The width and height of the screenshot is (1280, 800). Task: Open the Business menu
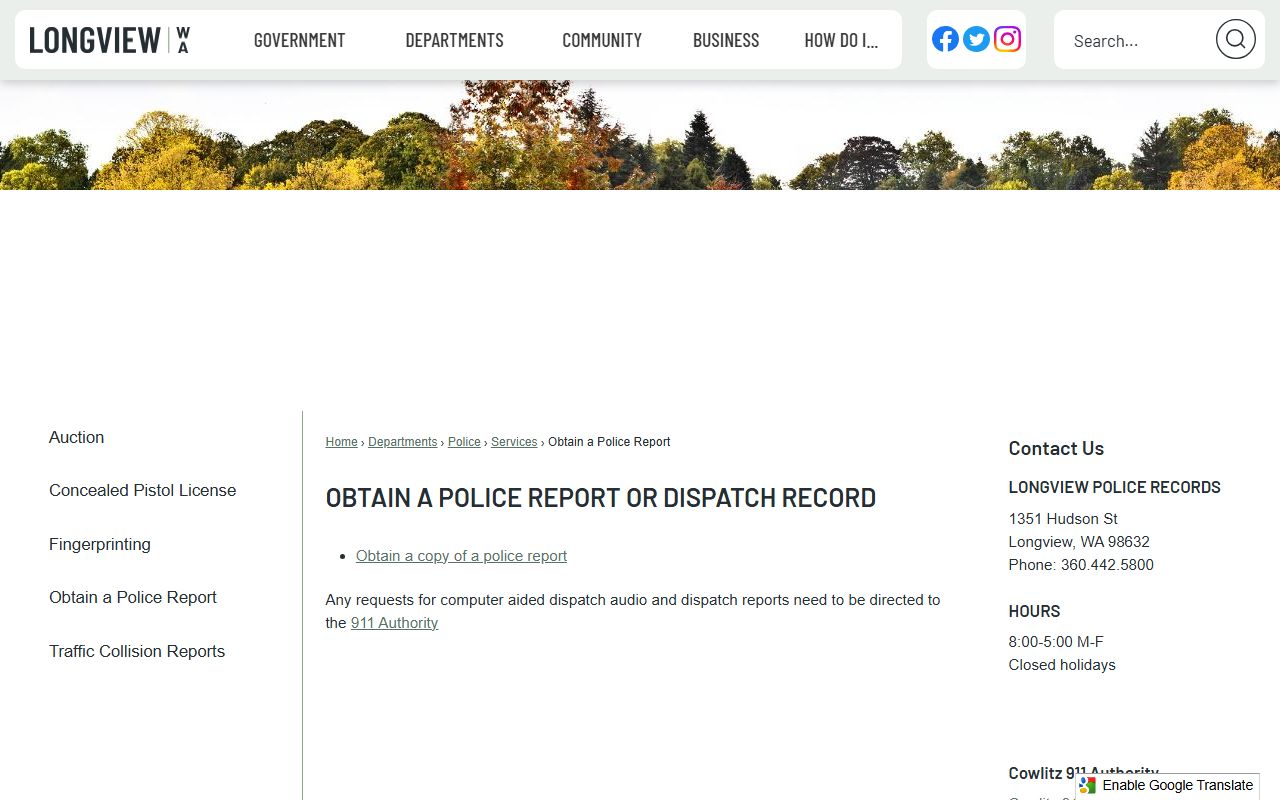(x=726, y=40)
